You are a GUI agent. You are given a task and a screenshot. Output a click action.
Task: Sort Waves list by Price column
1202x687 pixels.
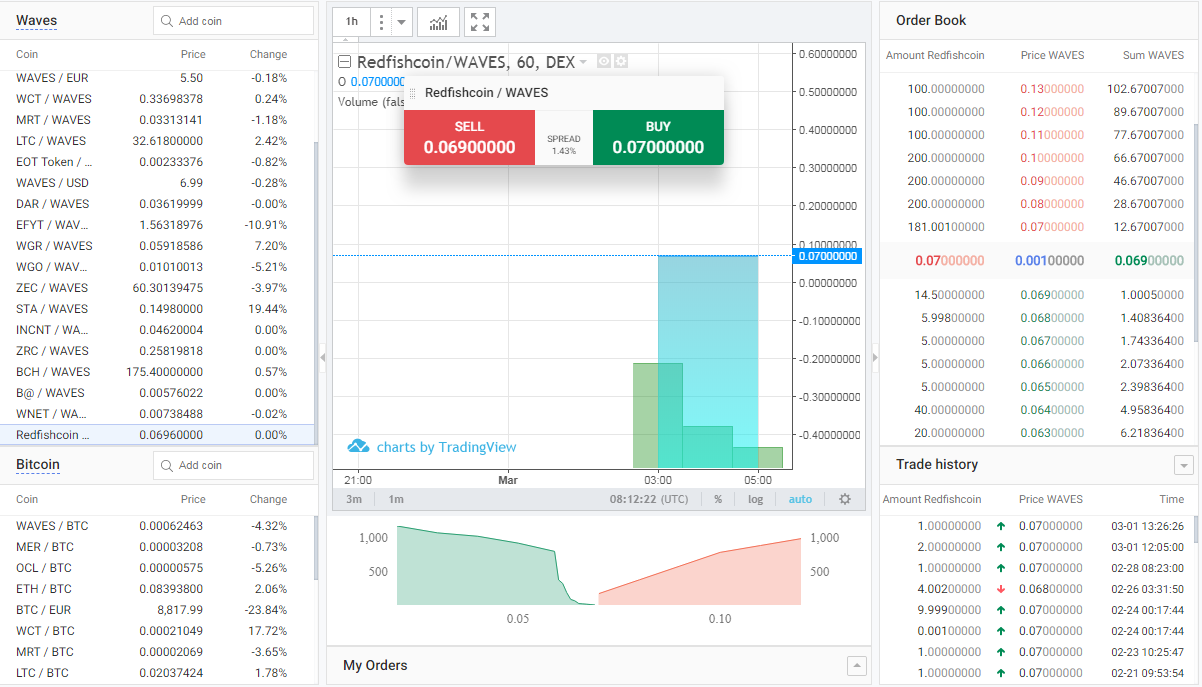193,54
